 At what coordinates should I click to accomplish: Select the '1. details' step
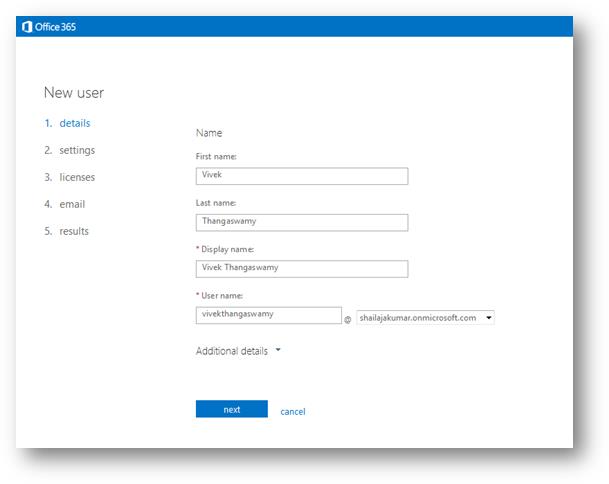67,123
